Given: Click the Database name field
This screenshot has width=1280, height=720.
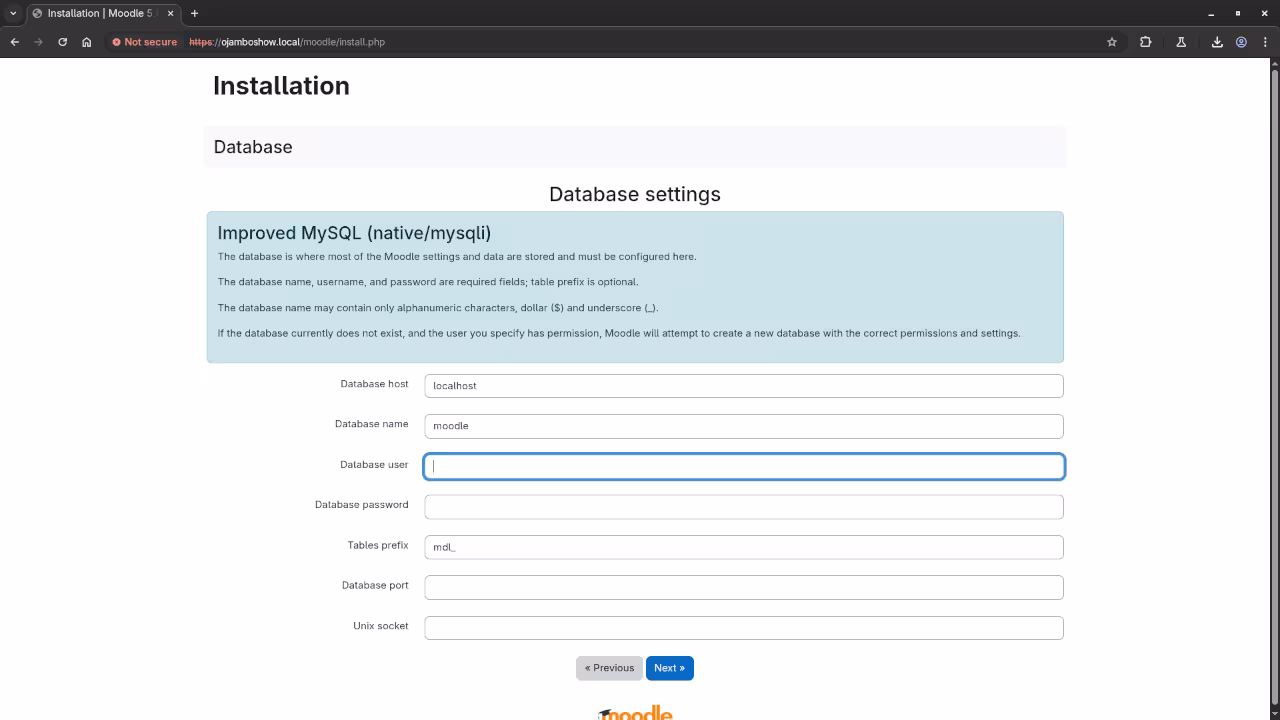Looking at the screenshot, I should [x=744, y=426].
